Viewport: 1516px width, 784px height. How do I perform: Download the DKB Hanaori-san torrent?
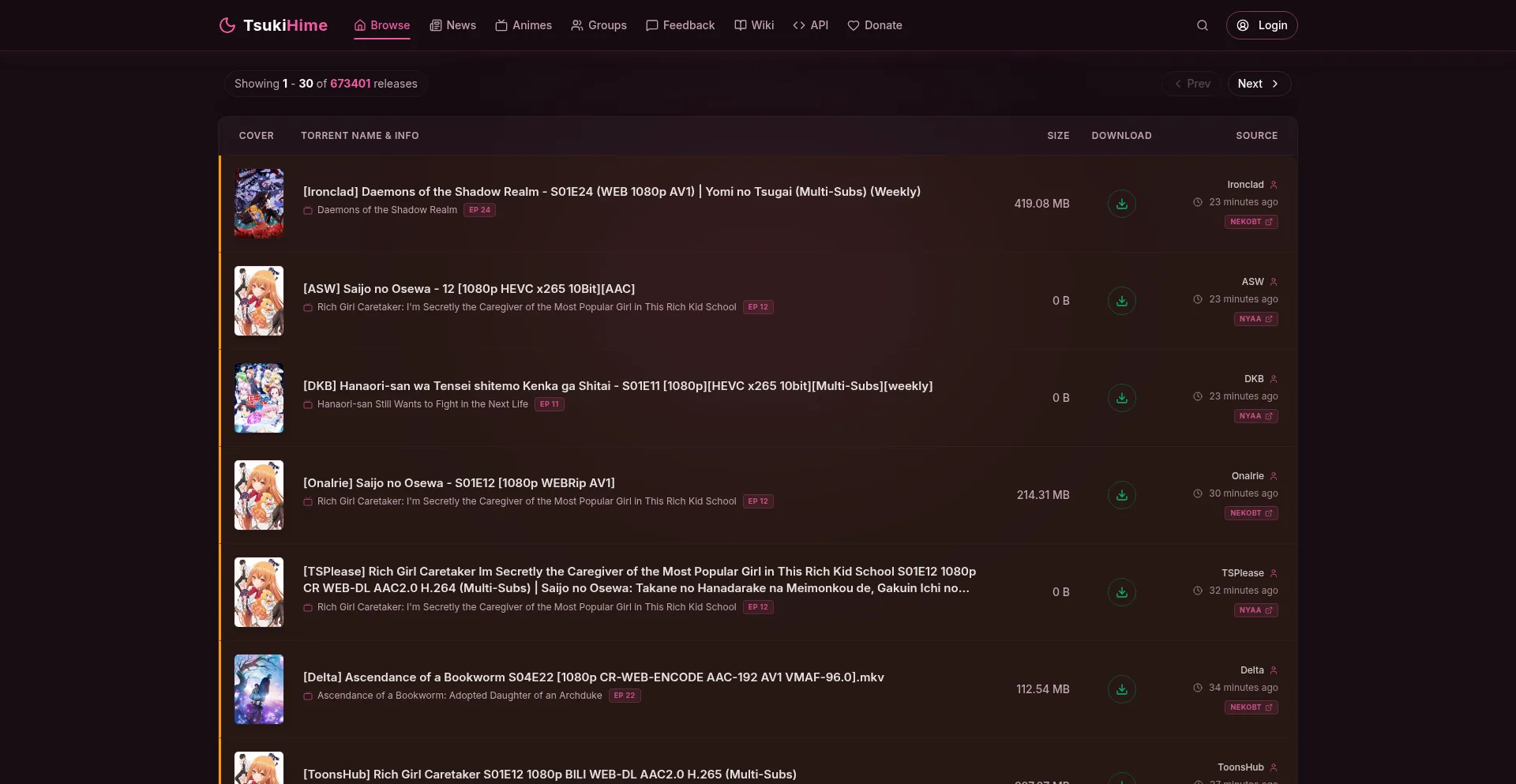point(1121,398)
